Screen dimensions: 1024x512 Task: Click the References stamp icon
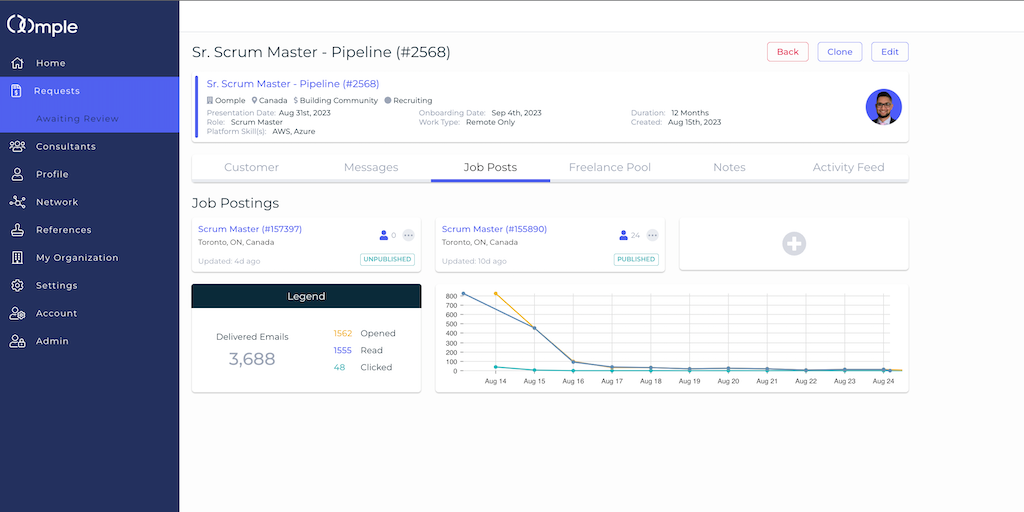click(17, 230)
